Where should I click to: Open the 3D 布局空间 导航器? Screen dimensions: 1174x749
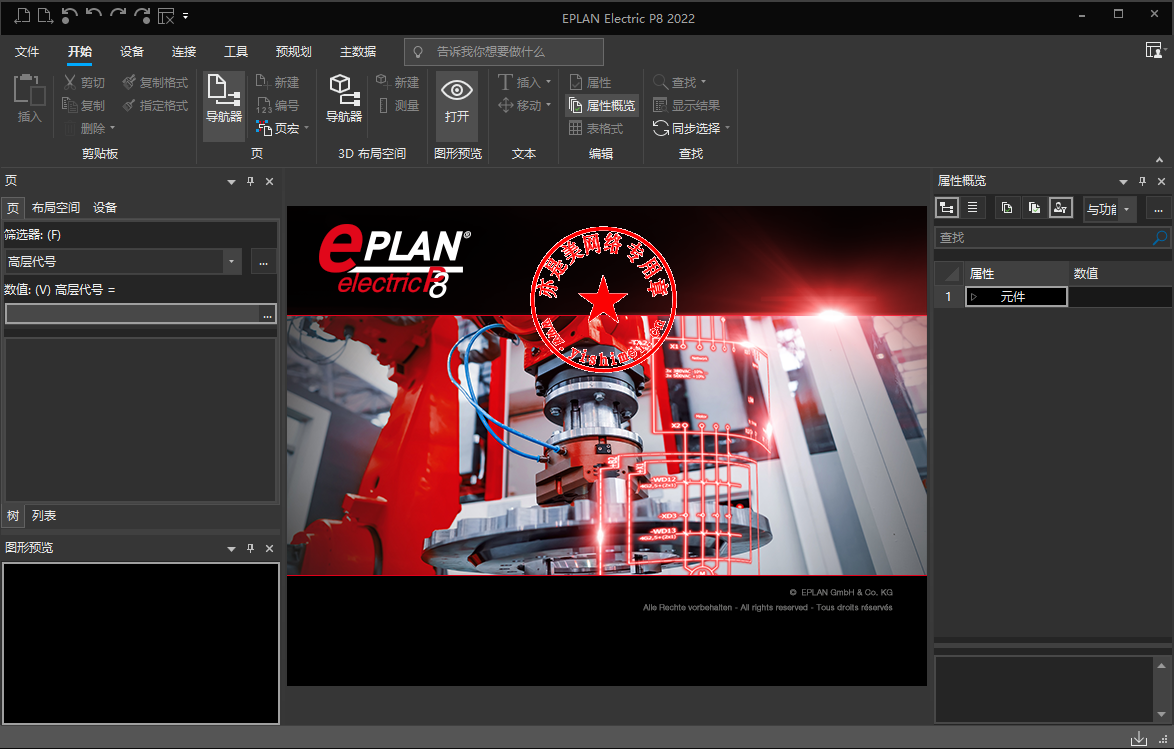tap(344, 98)
